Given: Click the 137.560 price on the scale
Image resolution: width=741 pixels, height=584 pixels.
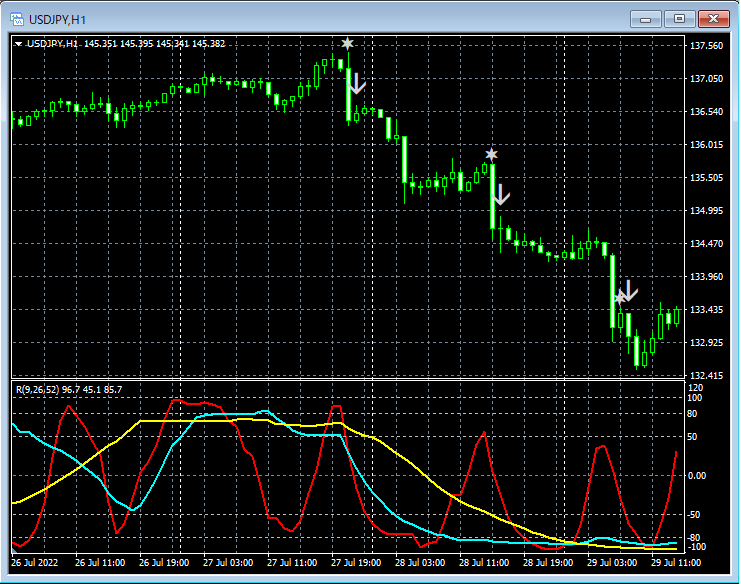Looking at the screenshot, I should point(706,46).
